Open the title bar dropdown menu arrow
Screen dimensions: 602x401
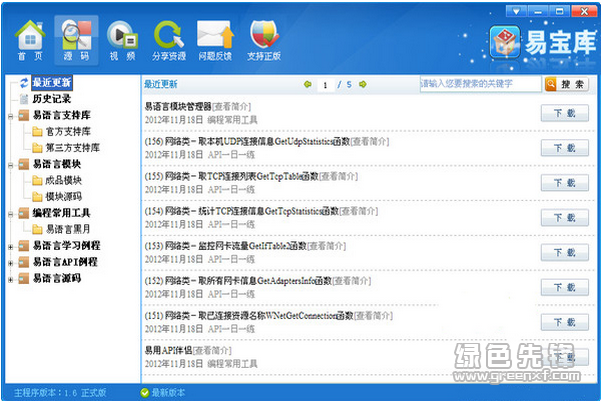(x=516, y=11)
